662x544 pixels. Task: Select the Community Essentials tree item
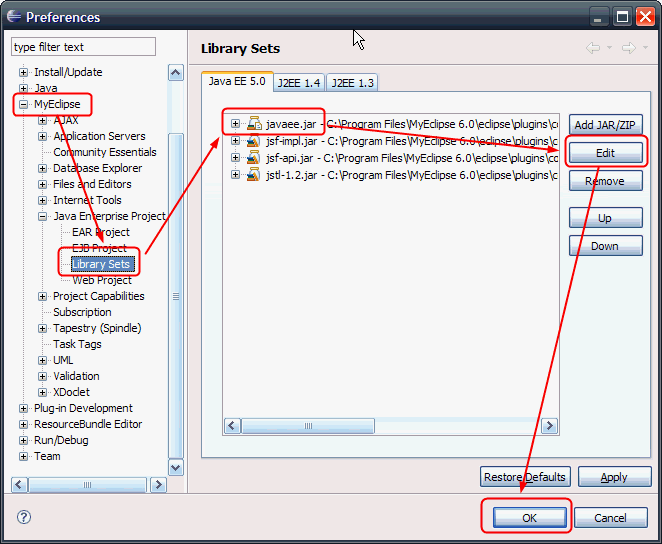pyautogui.click(x=105, y=152)
